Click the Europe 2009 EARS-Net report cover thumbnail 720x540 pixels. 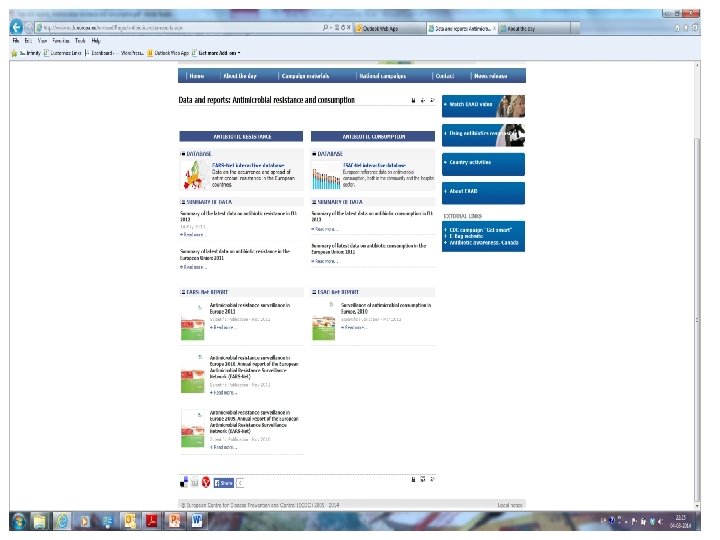(x=192, y=429)
